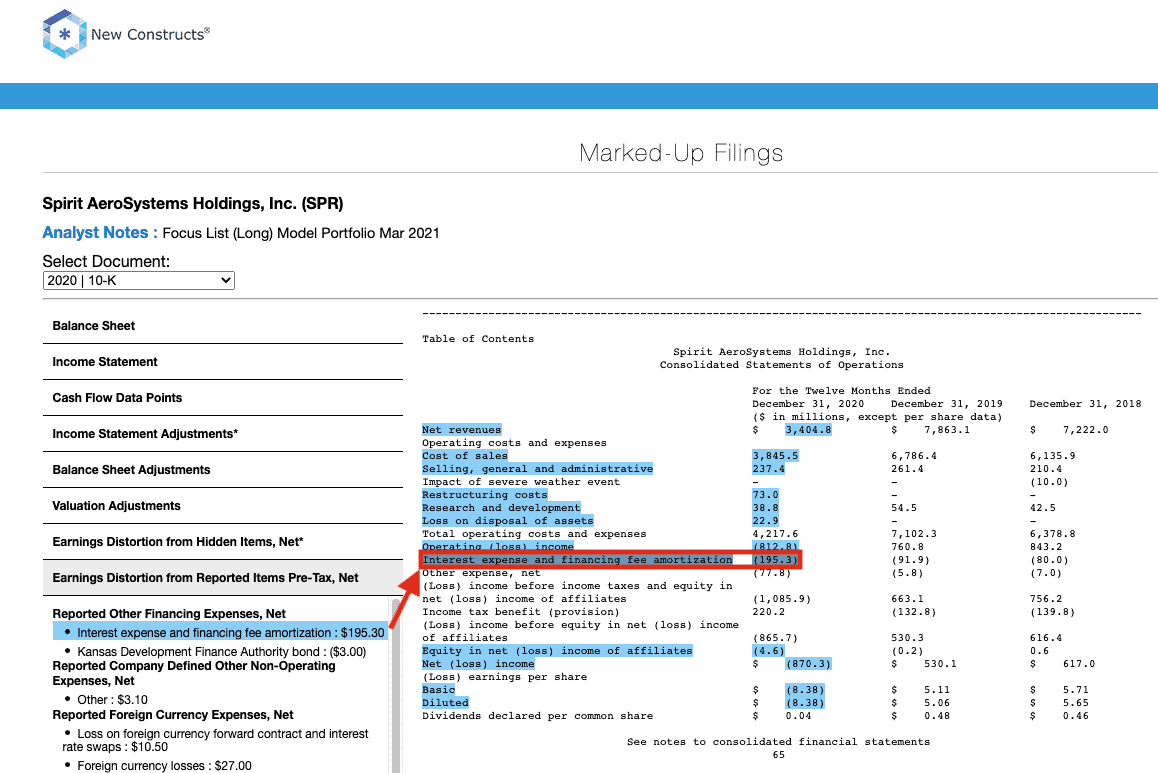This screenshot has height=773, width=1158.
Task: Click Reported Company Defined Other Non-Operating Expenses, Net heading
Action: [193, 673]
